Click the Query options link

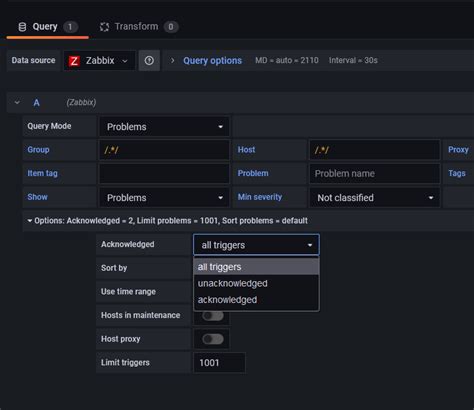pyautogui.click(x=212, y=61)
